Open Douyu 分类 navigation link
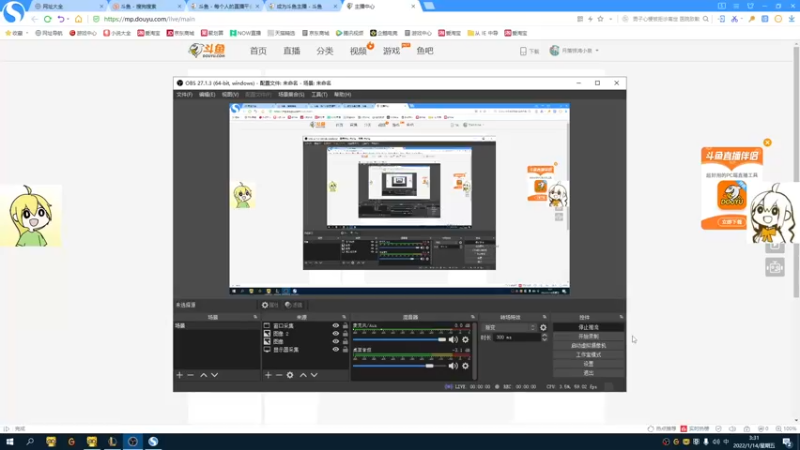Image resolution: width=800 pixels, height=450 pixels. tap(325, 51)
